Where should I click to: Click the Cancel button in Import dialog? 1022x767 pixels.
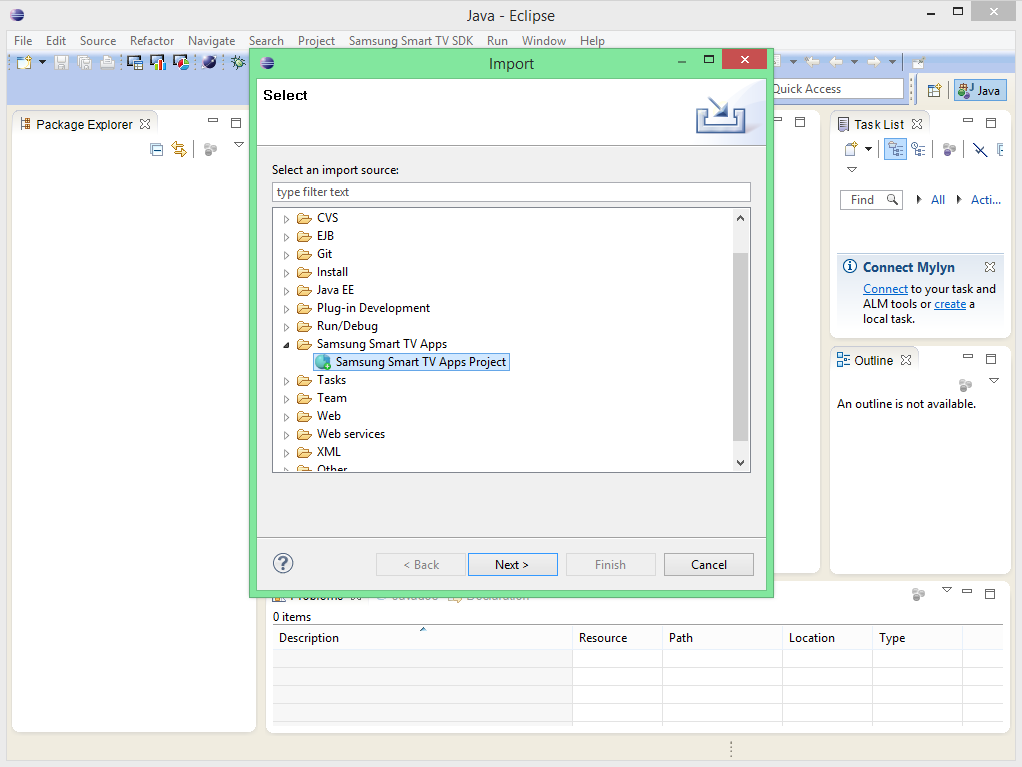point(708,565)
